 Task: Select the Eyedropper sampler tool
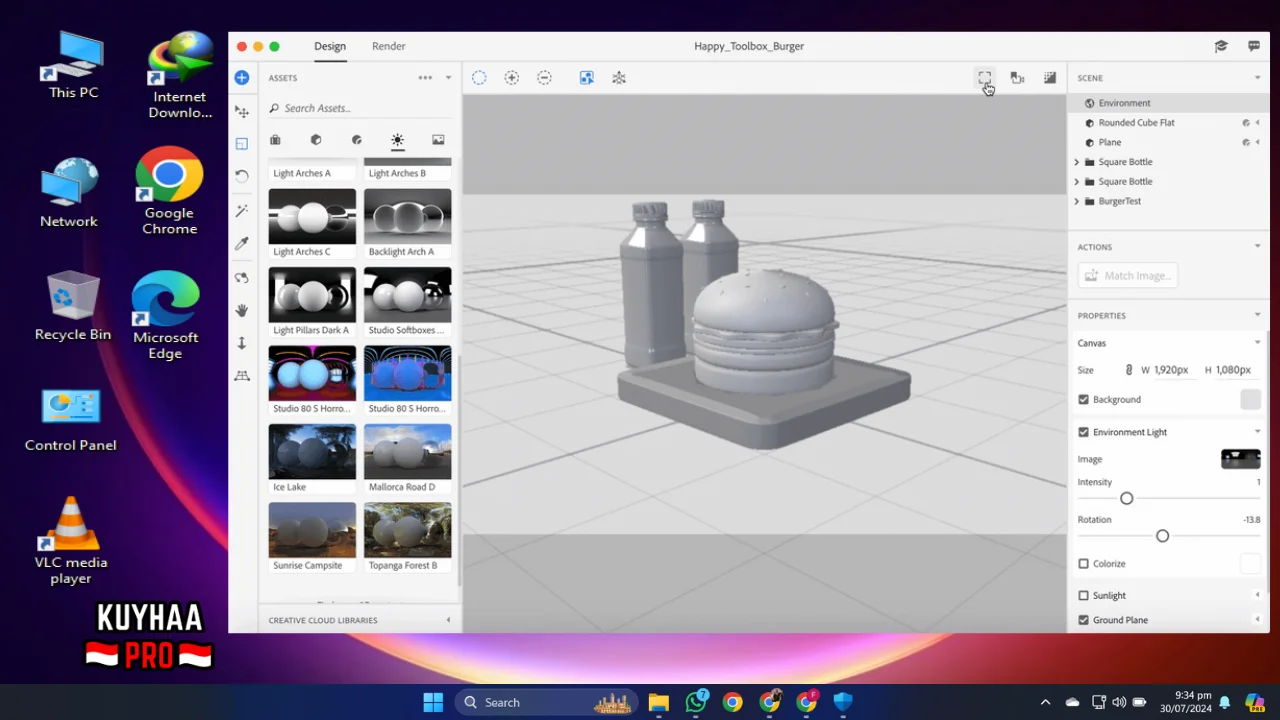(242, 244)
